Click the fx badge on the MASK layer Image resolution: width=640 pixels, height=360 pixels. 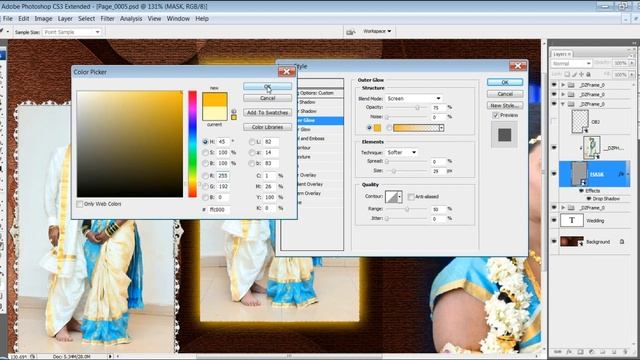(622, 174)
